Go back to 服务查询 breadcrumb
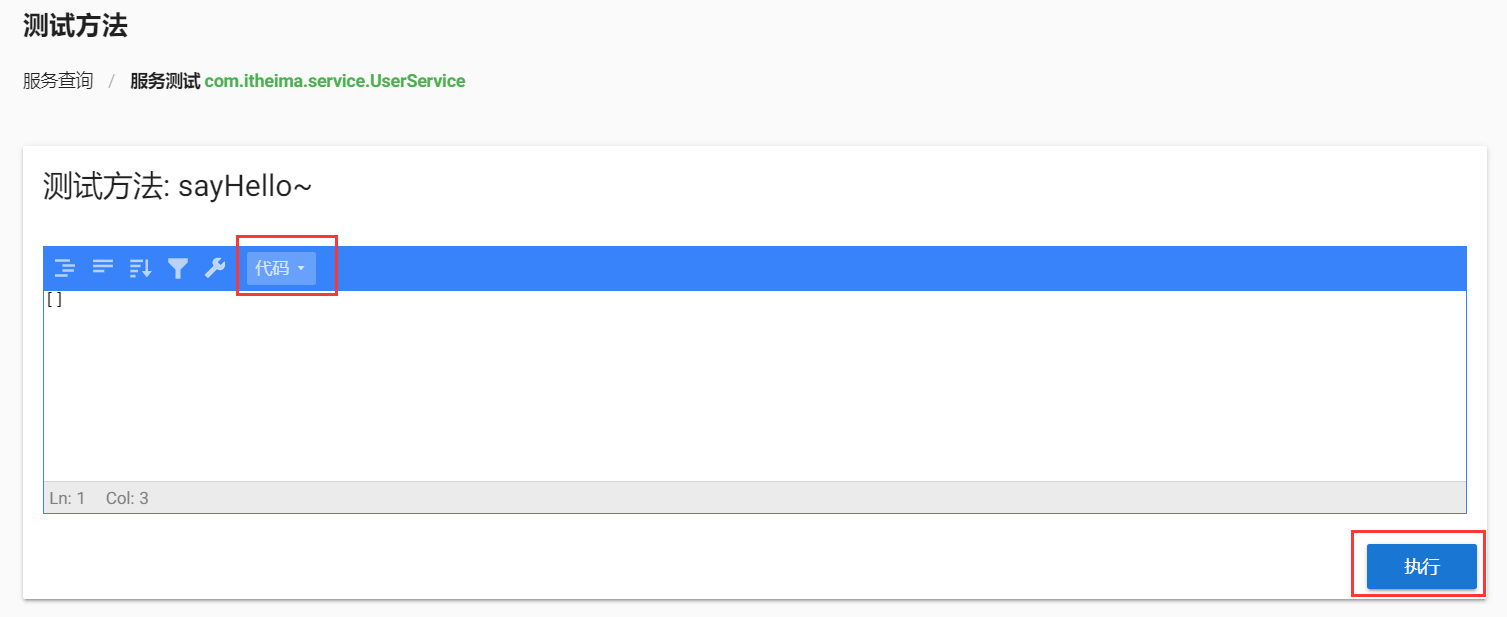Image resolution: width=1507 pixels, height=617 pixels. tap(58, 81)
